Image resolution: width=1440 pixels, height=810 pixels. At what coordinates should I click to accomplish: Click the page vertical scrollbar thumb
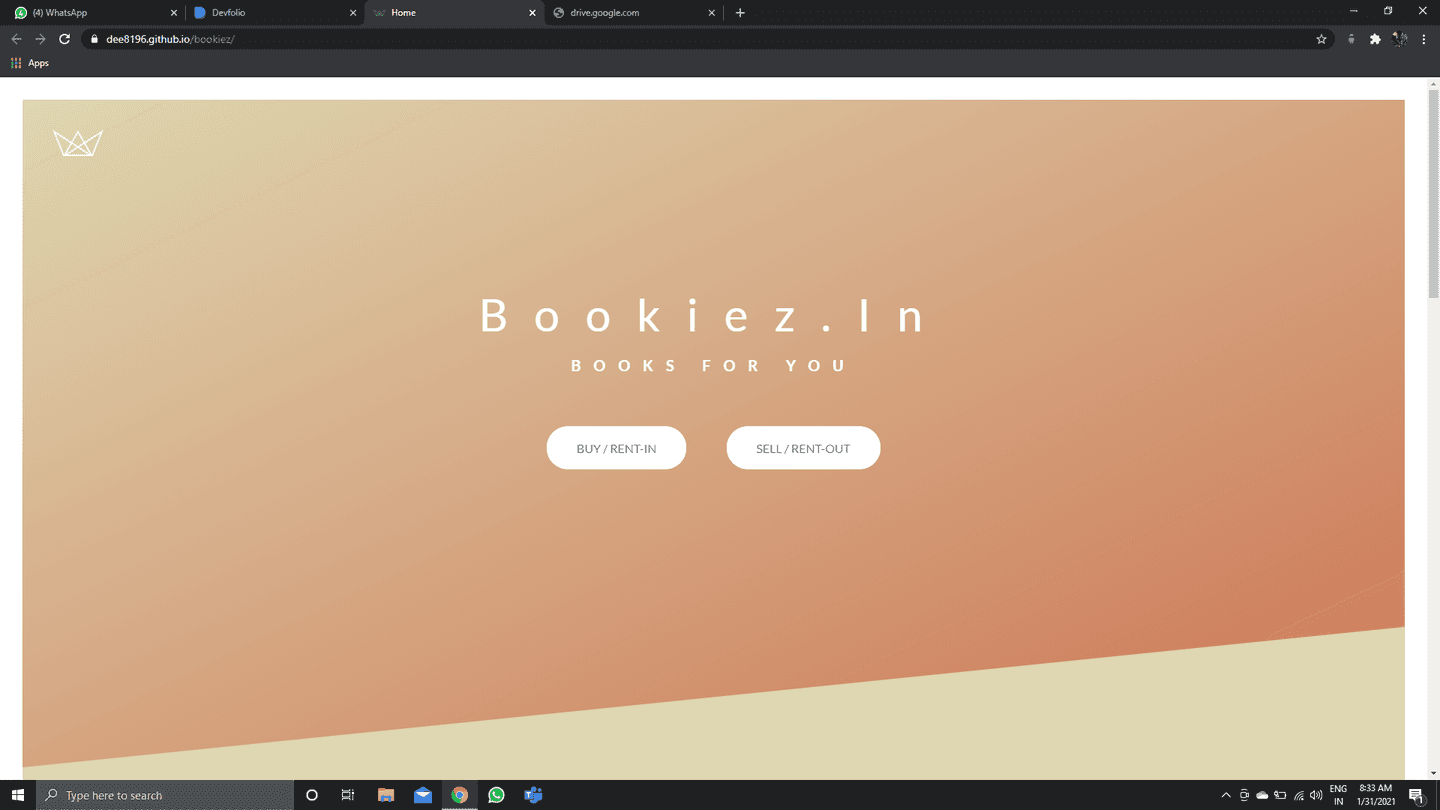click(1433, 194)
